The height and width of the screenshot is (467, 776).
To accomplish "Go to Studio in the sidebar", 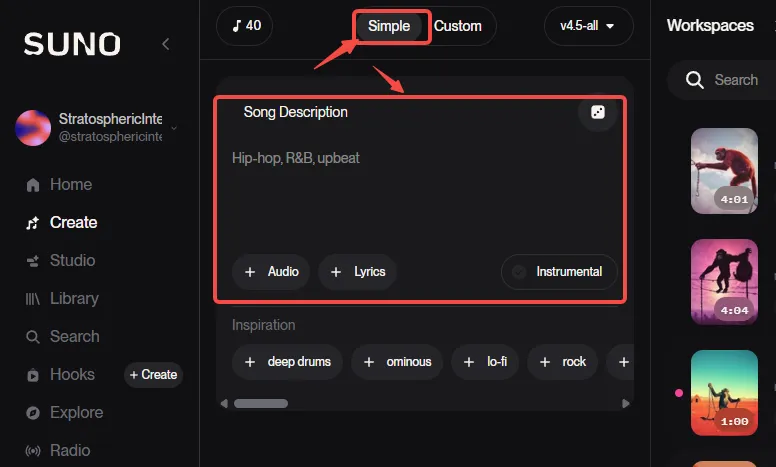I will coord(60,260).
